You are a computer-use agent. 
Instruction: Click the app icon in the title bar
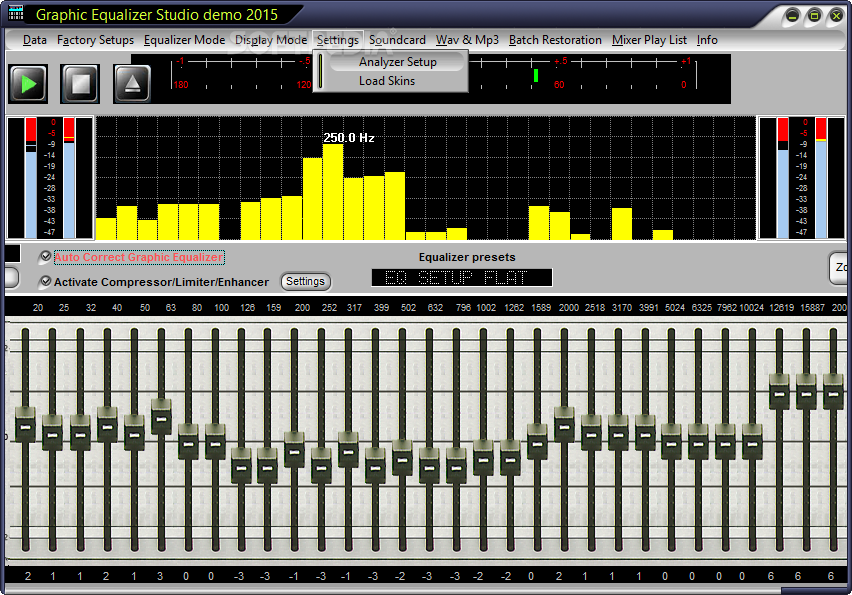16,12
